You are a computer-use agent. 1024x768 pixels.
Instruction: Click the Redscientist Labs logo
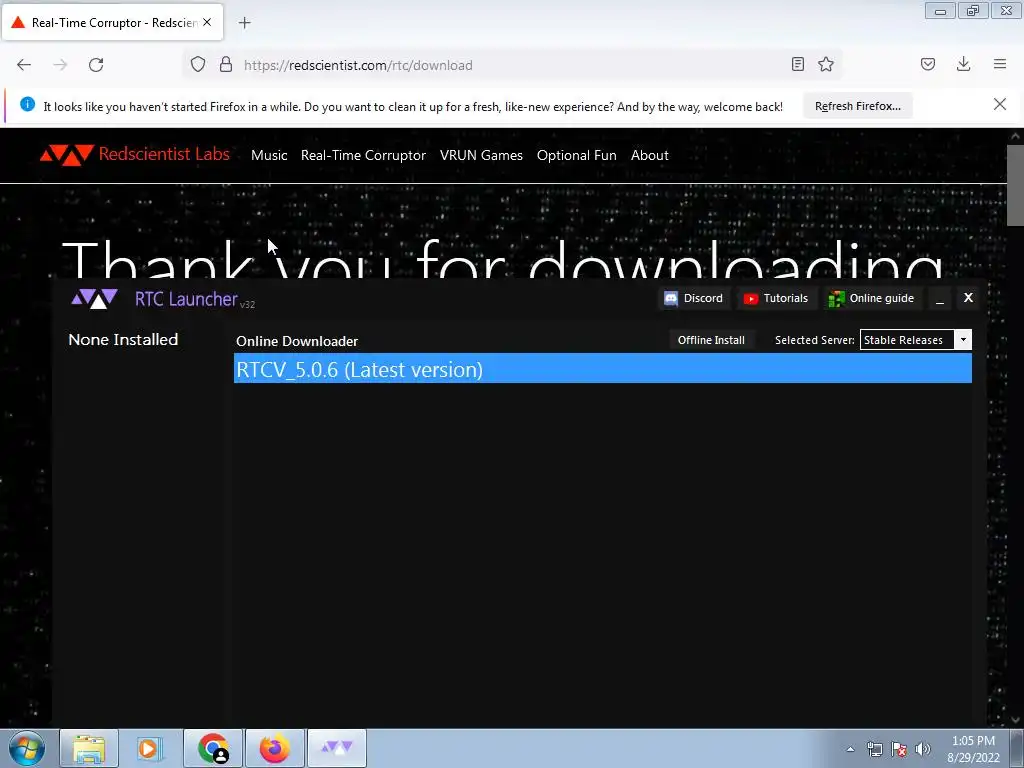click(x=135, y=155)
